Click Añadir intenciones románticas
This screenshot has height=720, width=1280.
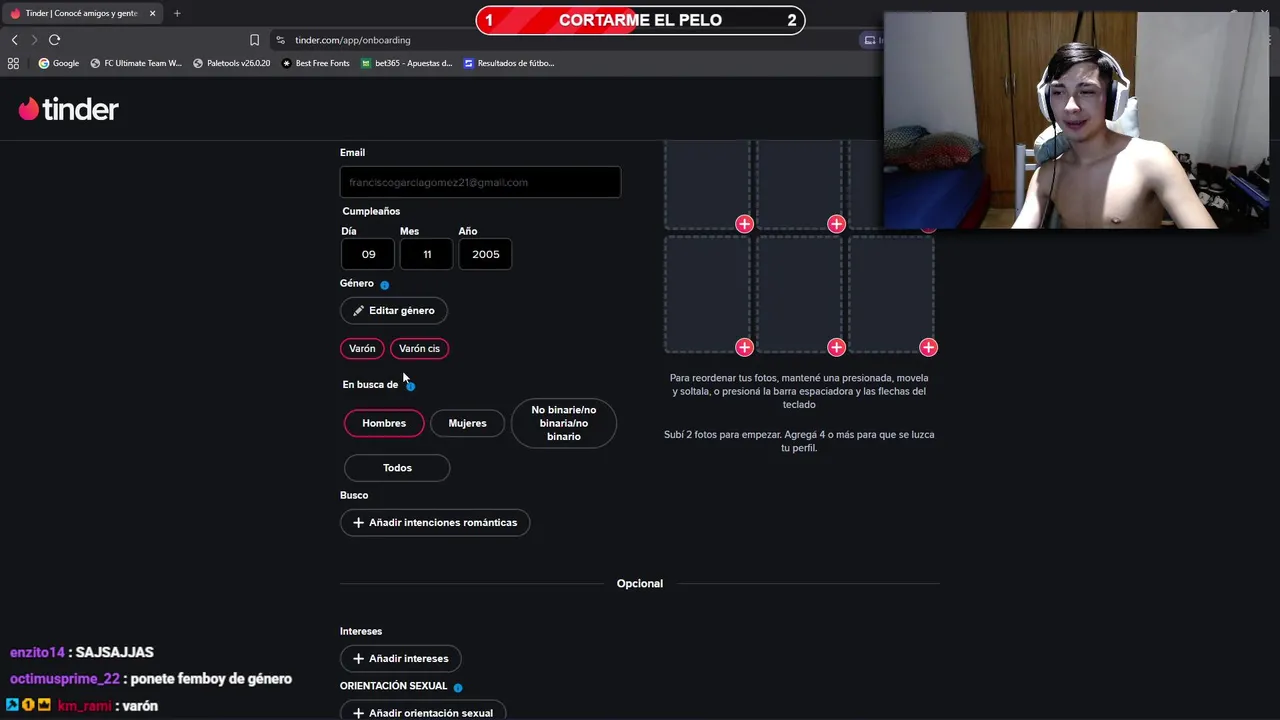pos(435,523)
